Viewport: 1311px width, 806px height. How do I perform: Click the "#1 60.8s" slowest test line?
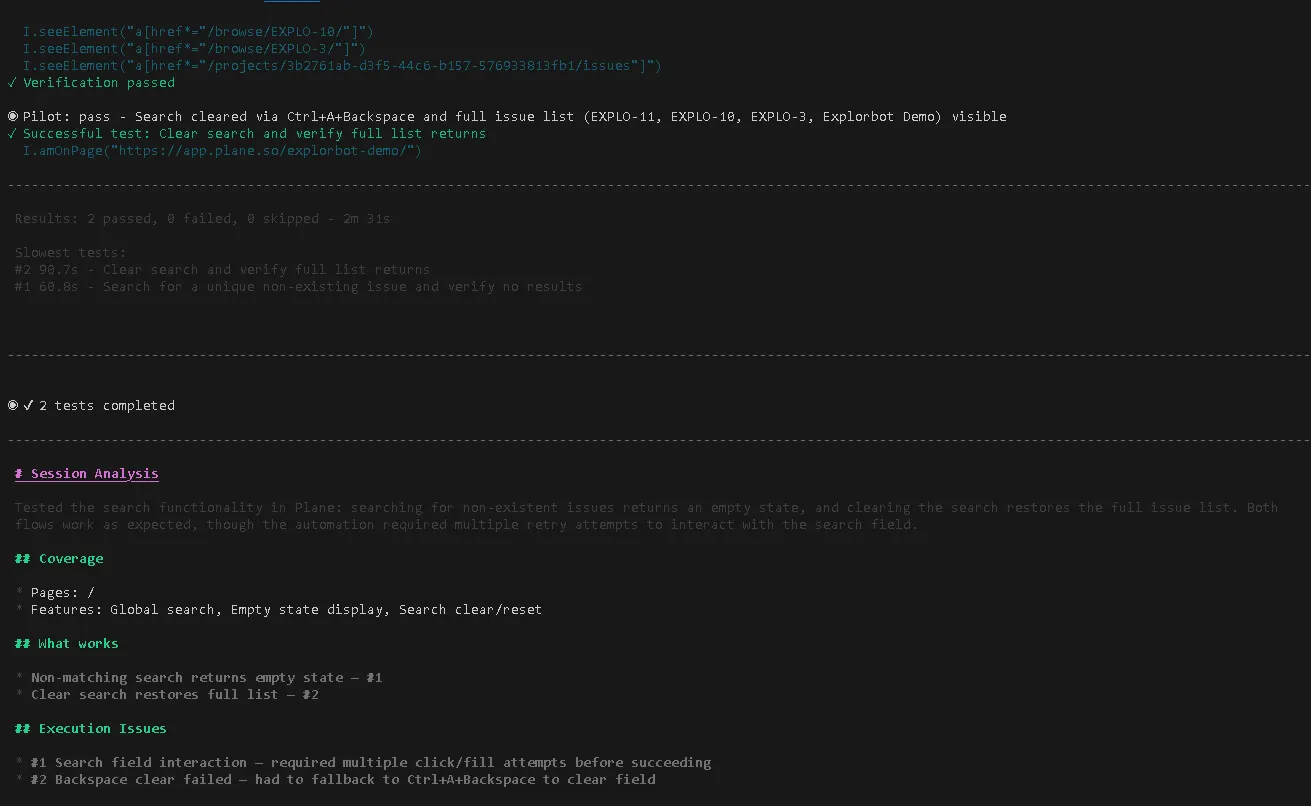pos(298,287)
